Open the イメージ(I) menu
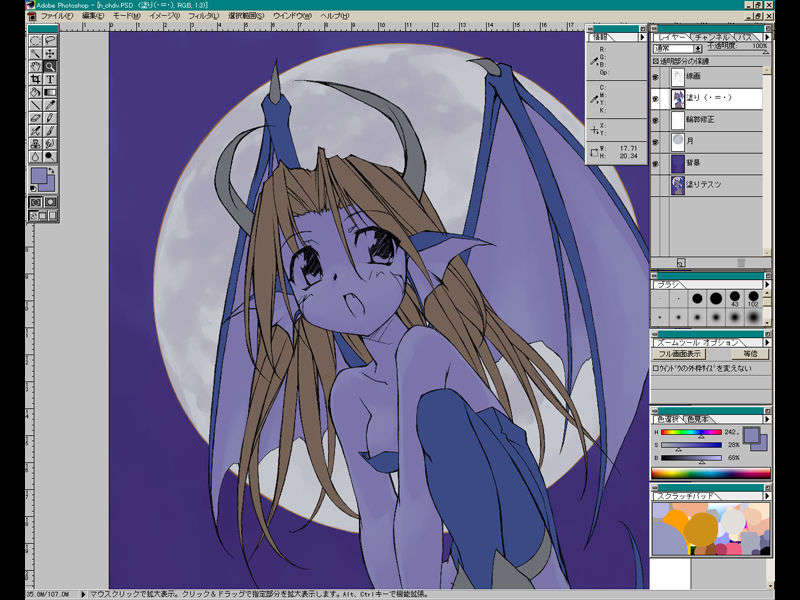This screenshot has width=800, height=600. pos(164,16)
